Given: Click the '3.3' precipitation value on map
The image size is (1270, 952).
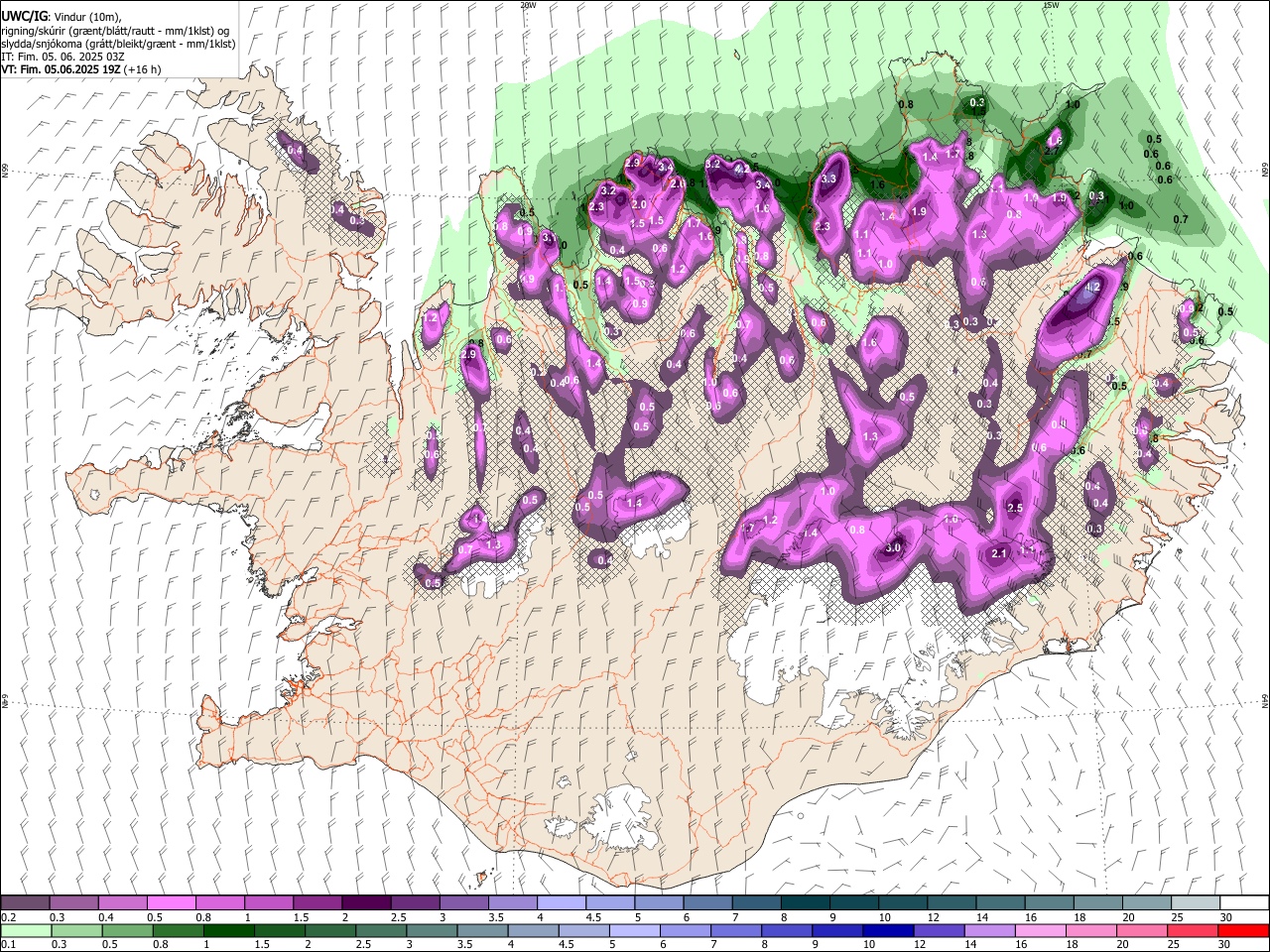Looking at the screenshot, I should (x=829, y=179).
